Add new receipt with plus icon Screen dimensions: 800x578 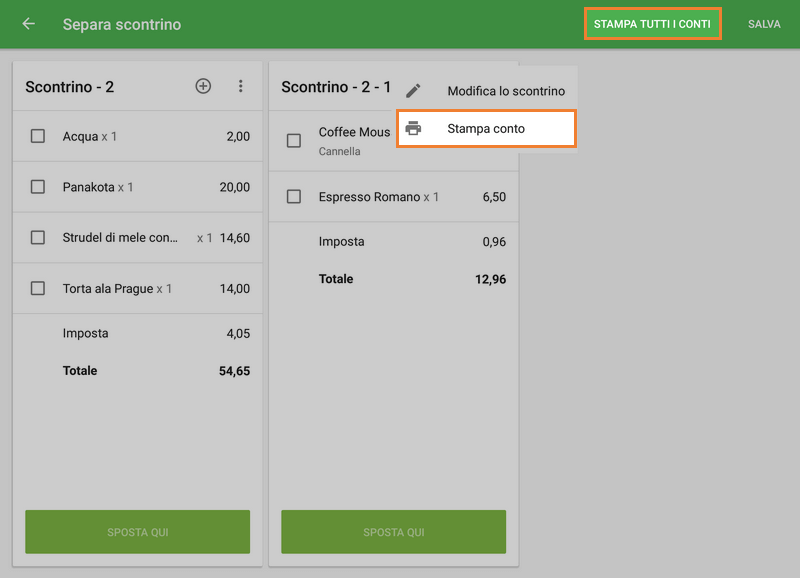point(203,86)
